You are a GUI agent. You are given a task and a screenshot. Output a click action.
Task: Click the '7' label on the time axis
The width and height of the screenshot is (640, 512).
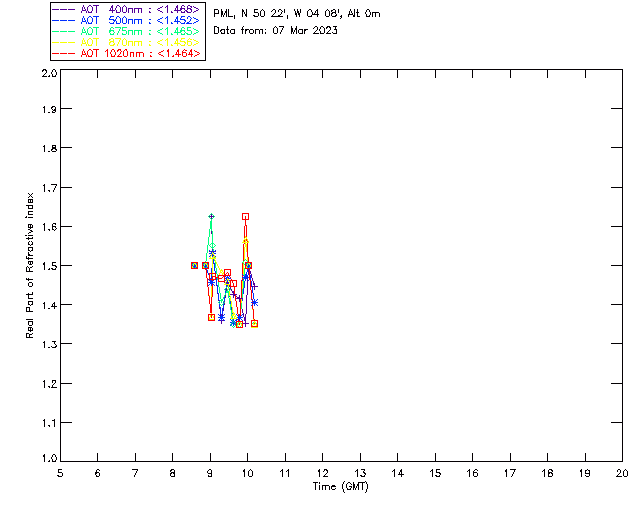pyautogui.click(x=135, y=473)
